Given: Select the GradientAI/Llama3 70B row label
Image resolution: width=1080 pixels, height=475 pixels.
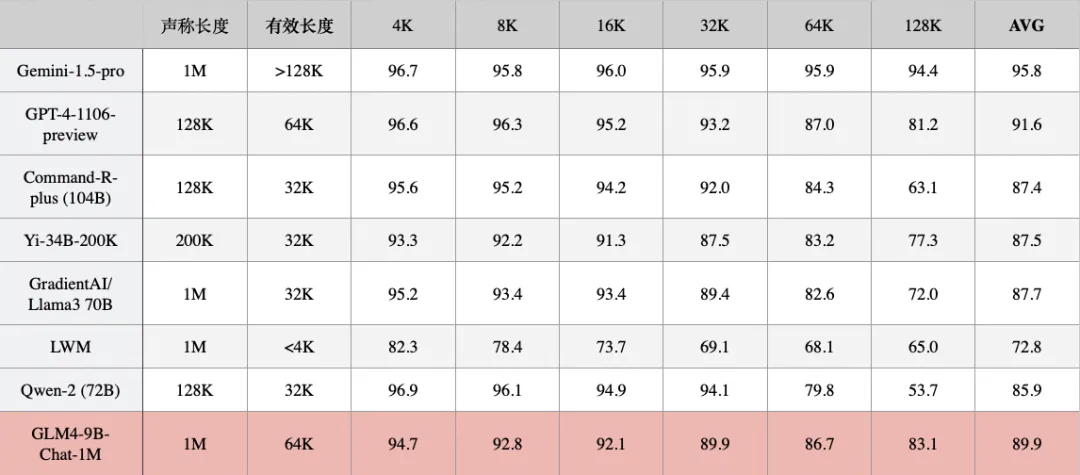Looking at the screenshot, I should coord(72,294).
